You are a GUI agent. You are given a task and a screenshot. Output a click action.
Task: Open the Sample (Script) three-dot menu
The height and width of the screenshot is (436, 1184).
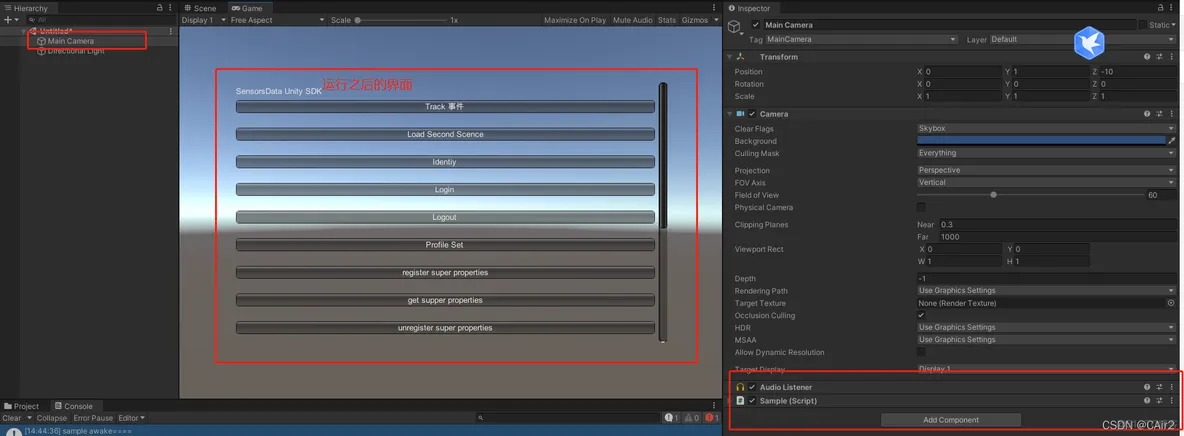(x=1172, y=400)
